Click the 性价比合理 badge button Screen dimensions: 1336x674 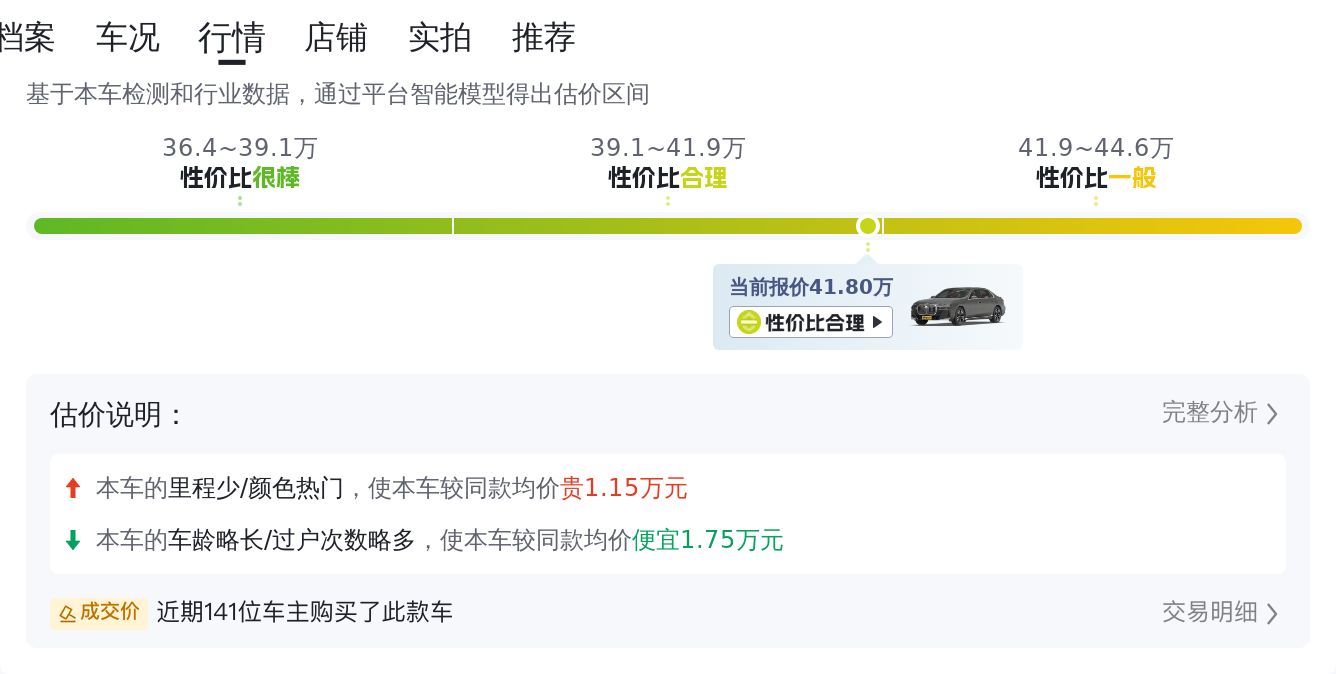(811, 322)
